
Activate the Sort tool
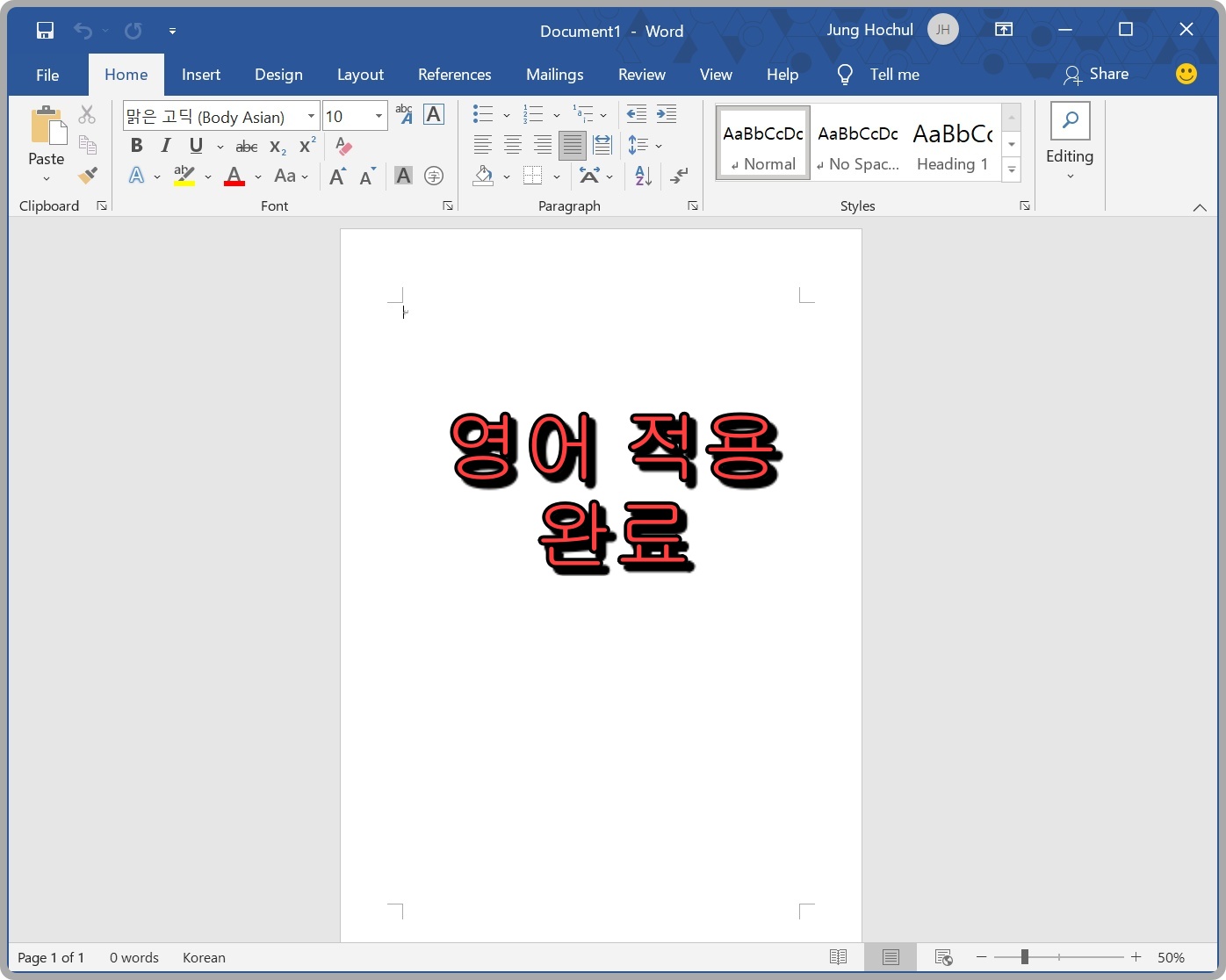click(642, 176)
